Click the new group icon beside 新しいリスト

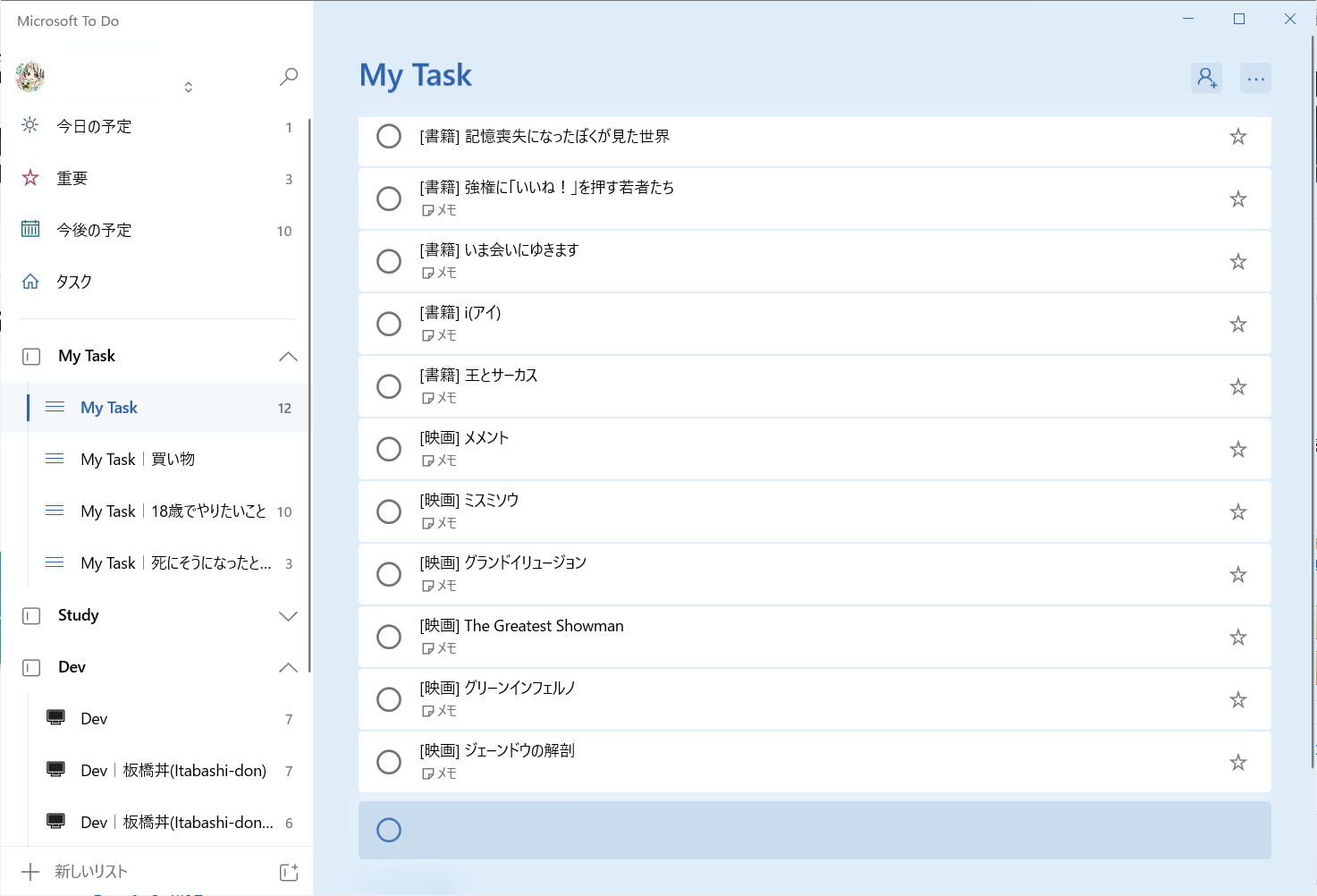(288, 872)
